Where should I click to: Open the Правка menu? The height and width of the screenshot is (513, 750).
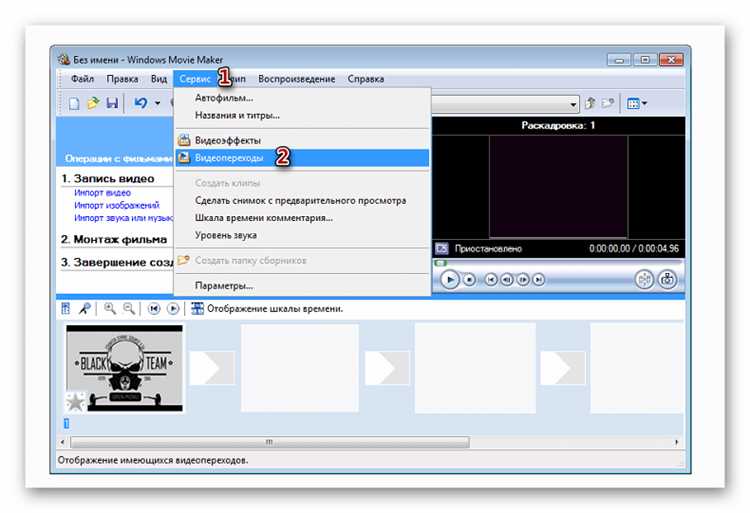click(122, 79)
